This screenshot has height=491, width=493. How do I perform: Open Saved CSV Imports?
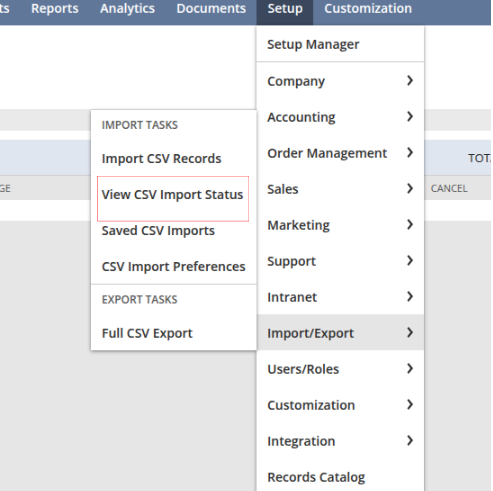click(x=158, y=231)
